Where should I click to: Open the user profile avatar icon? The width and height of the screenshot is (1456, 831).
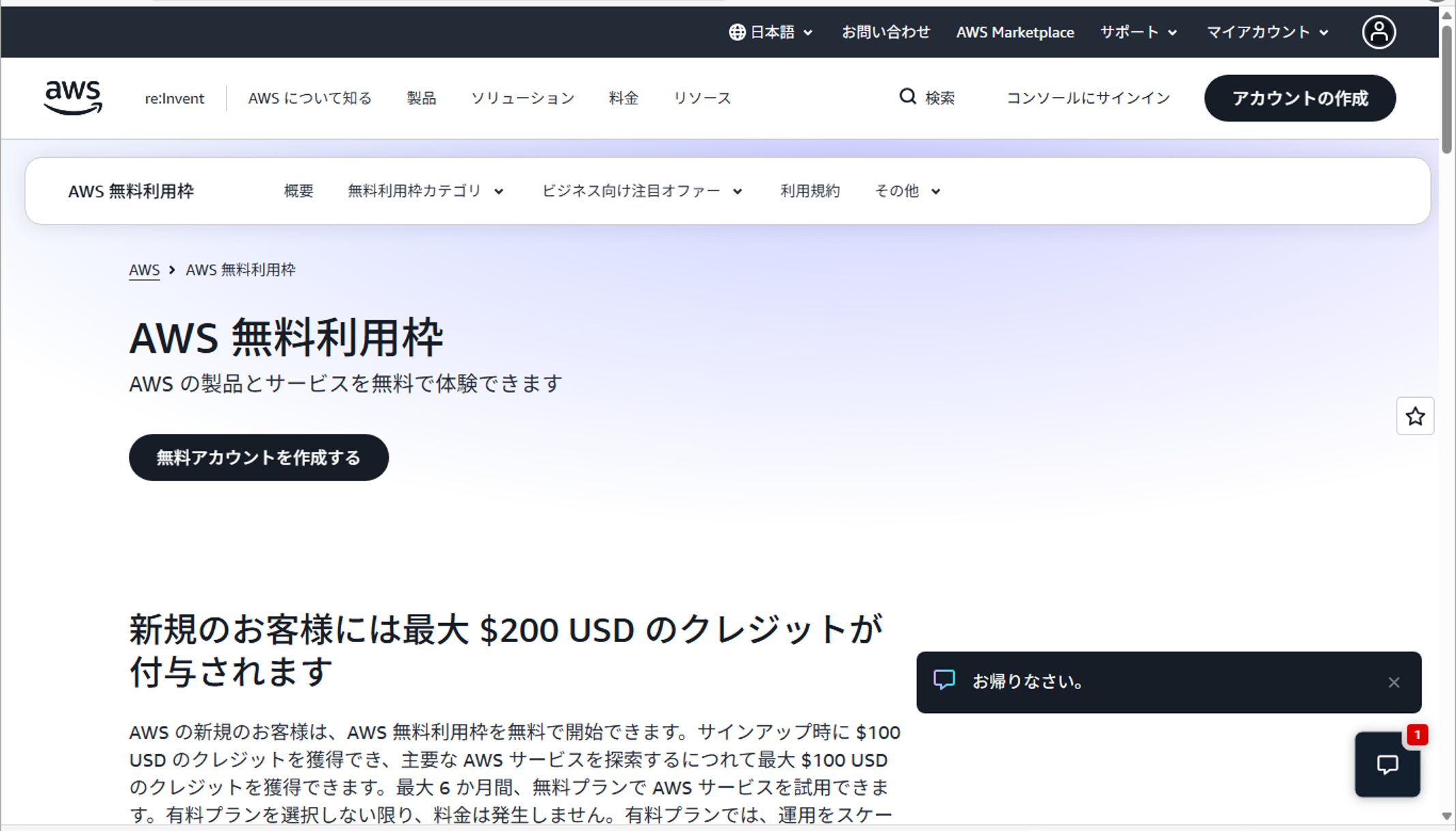[x=1379, y=32]
